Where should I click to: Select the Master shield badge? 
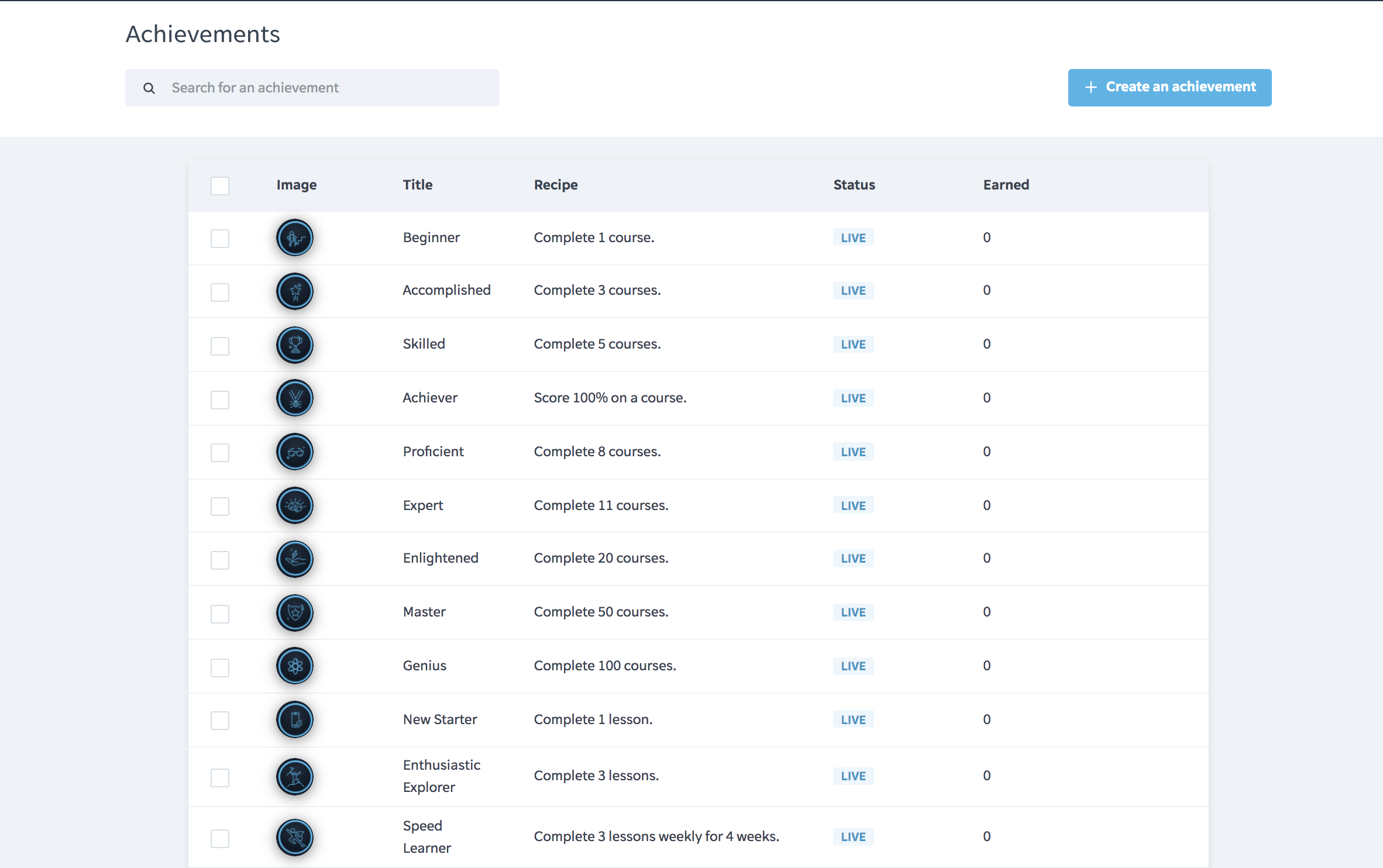294,612
